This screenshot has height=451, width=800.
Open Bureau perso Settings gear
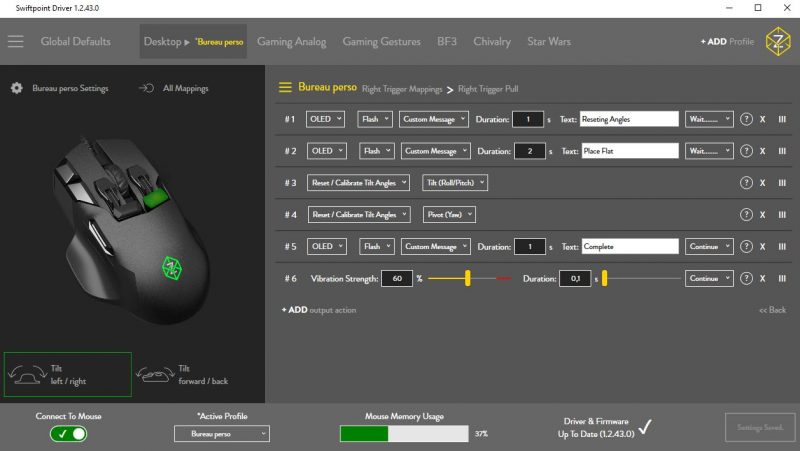click(16, 88)
